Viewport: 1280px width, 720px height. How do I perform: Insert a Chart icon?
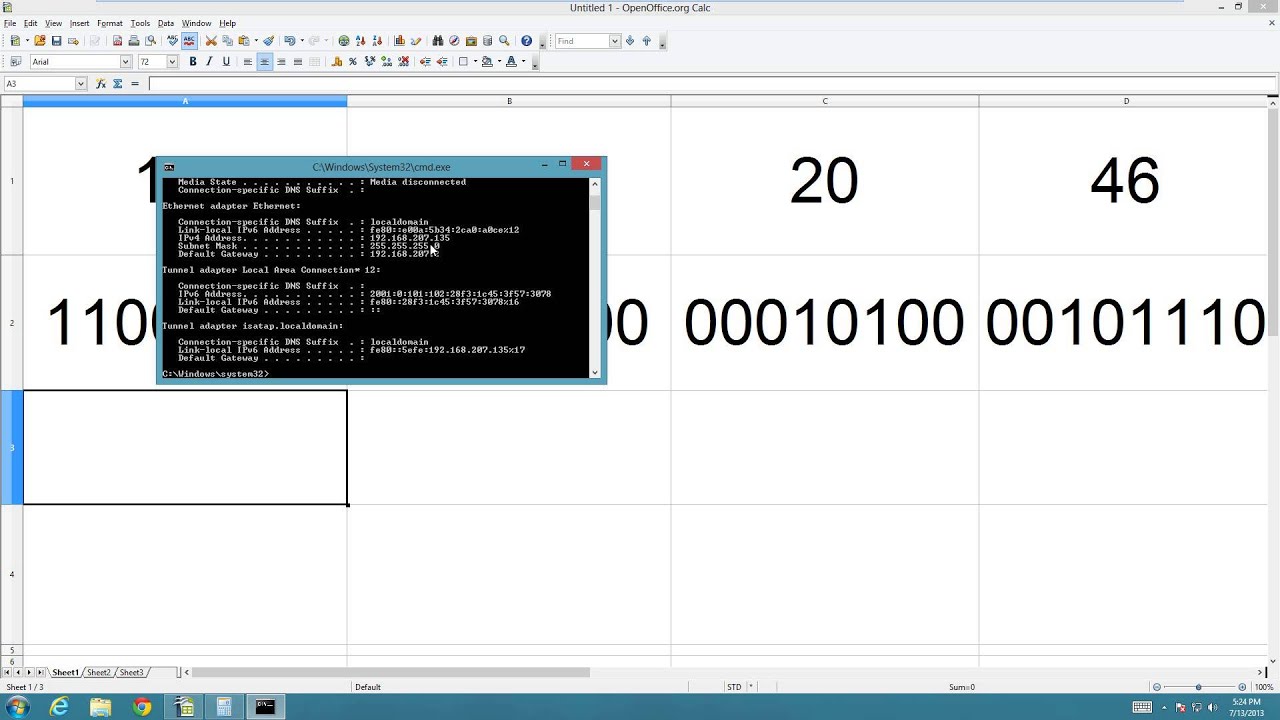(399, 41)
